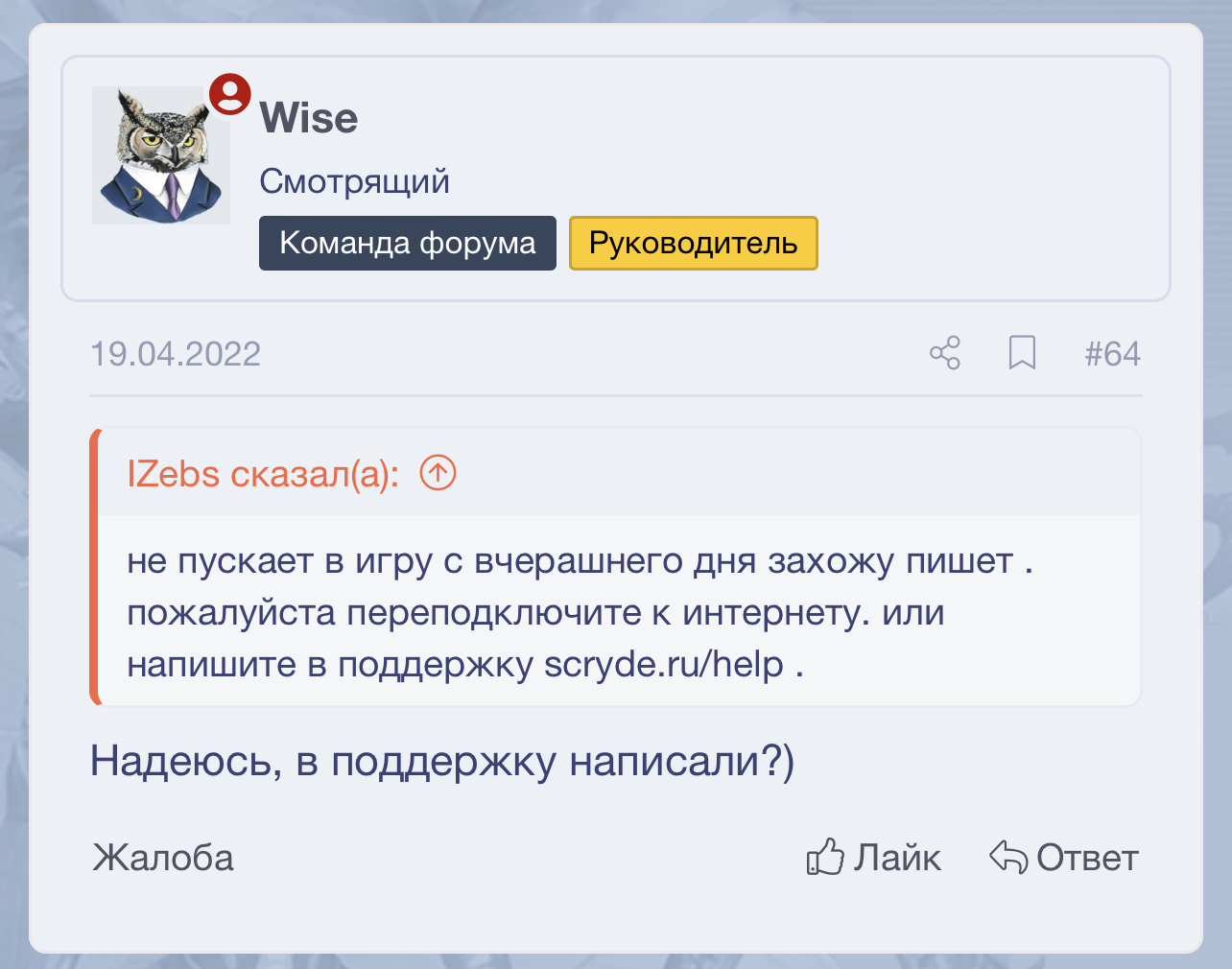Click the upward arrow to jump to quoted post
The image size is (1232, 969).
pyautogui.click(x=438, y=472)
